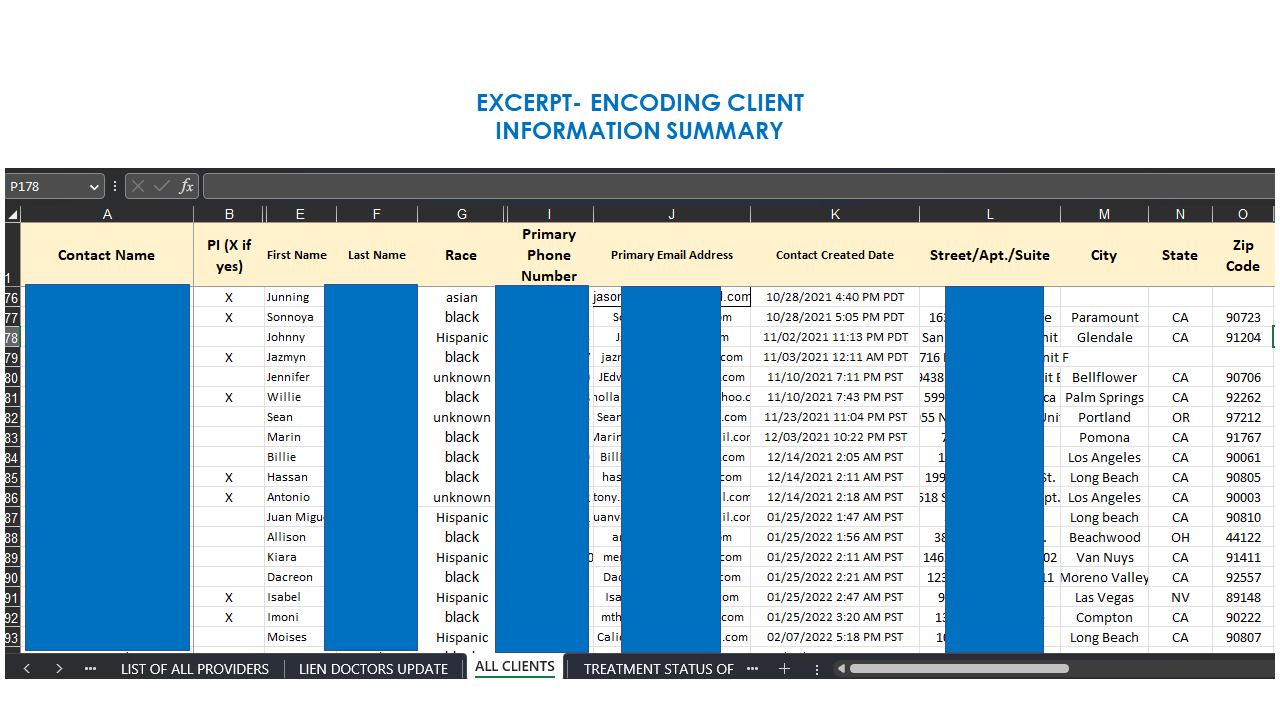Select column E header
Screen dimensions: 1280x720
coord(300,214)
